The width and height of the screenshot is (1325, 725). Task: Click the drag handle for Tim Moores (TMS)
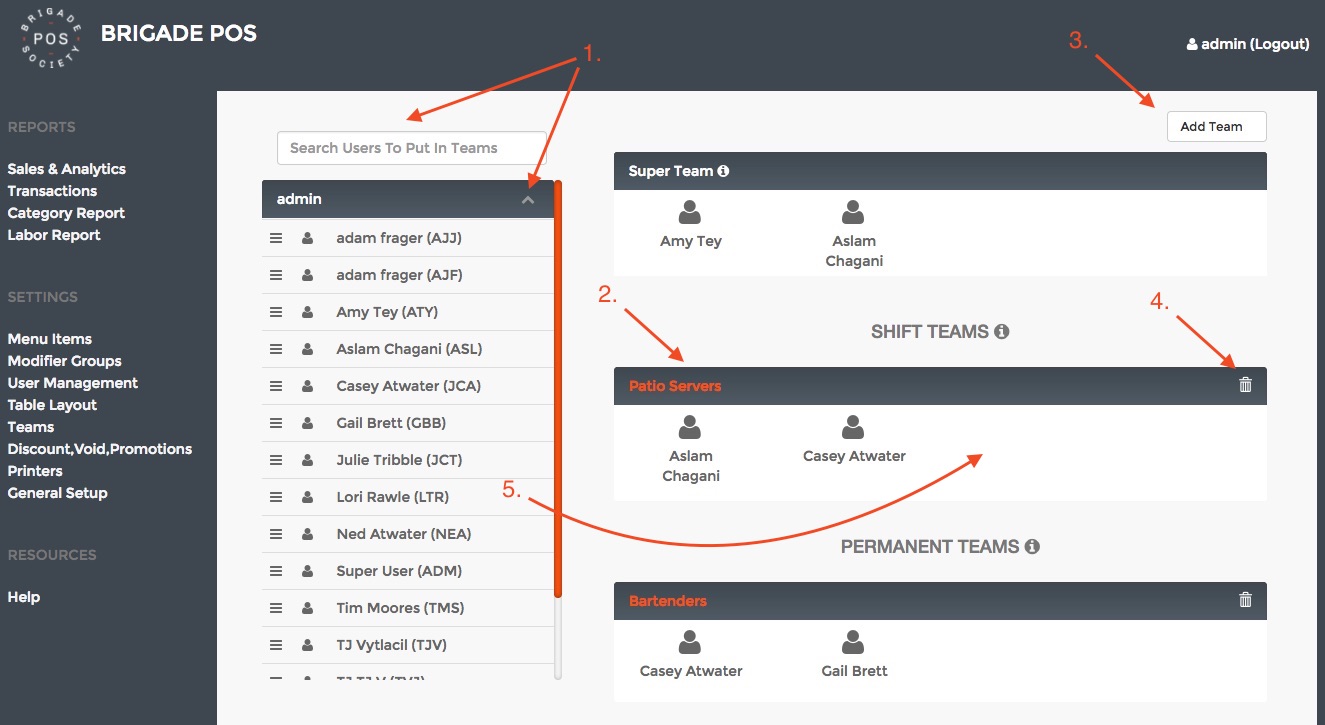276,608
